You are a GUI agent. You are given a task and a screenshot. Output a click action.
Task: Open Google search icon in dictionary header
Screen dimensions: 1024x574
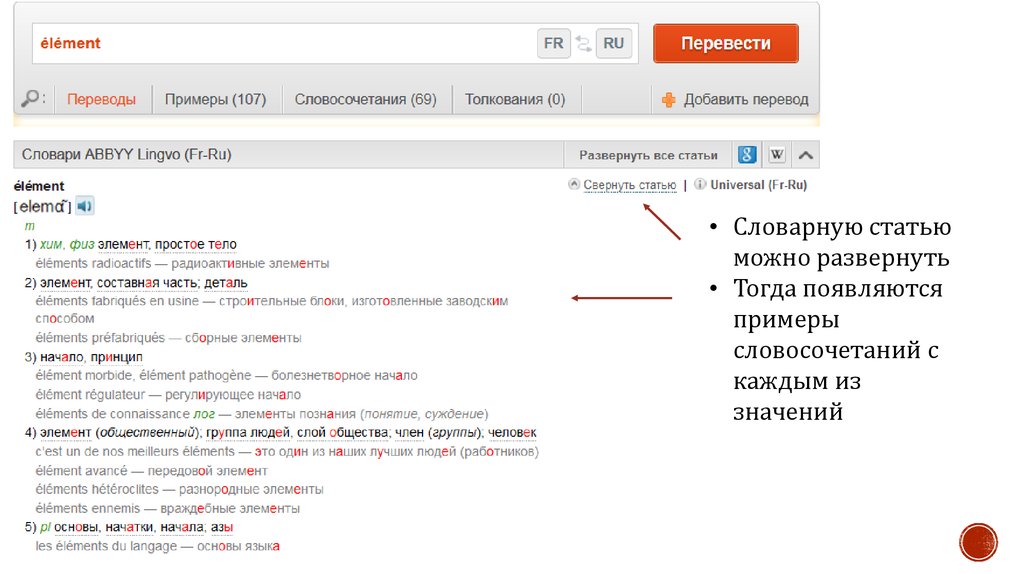(747, 155)
